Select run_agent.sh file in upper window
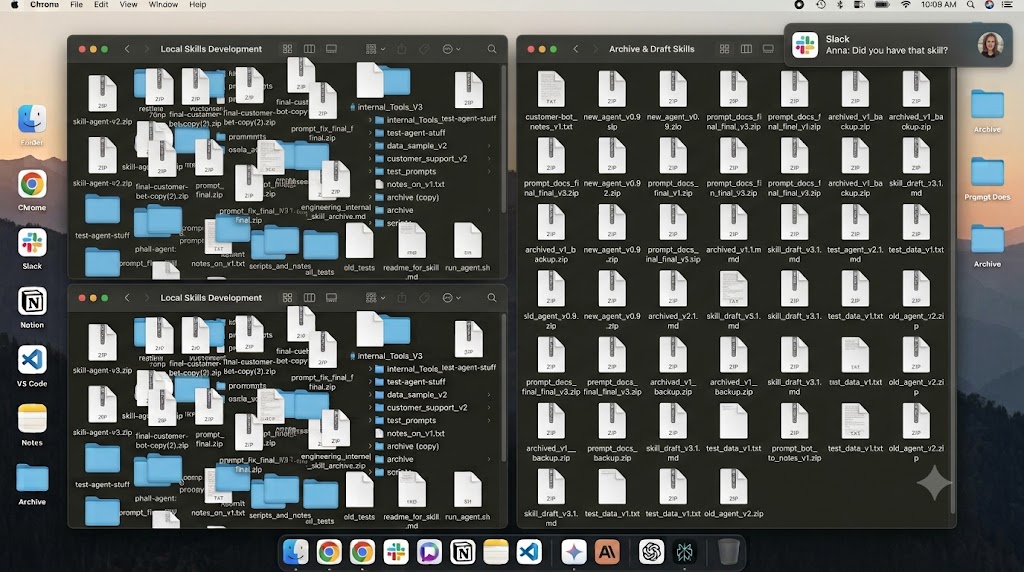The image size is (1024, 572). click(468, 247)
